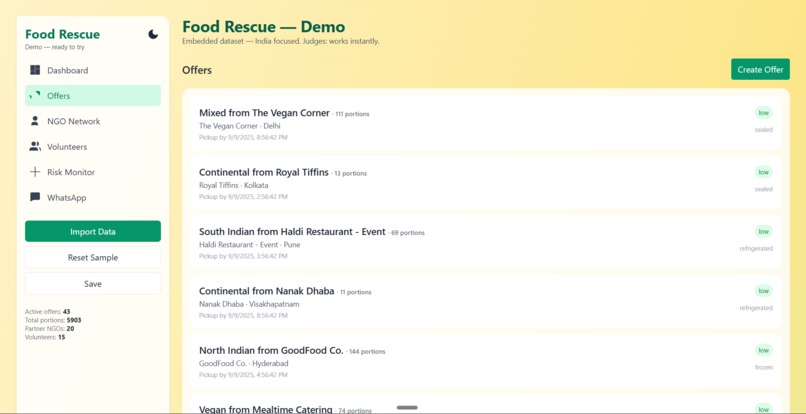The height and width of the screenshot is (414, 806).
Task: Click low badge on Nanak Dhaba offer
Action: tap(763, 291)
